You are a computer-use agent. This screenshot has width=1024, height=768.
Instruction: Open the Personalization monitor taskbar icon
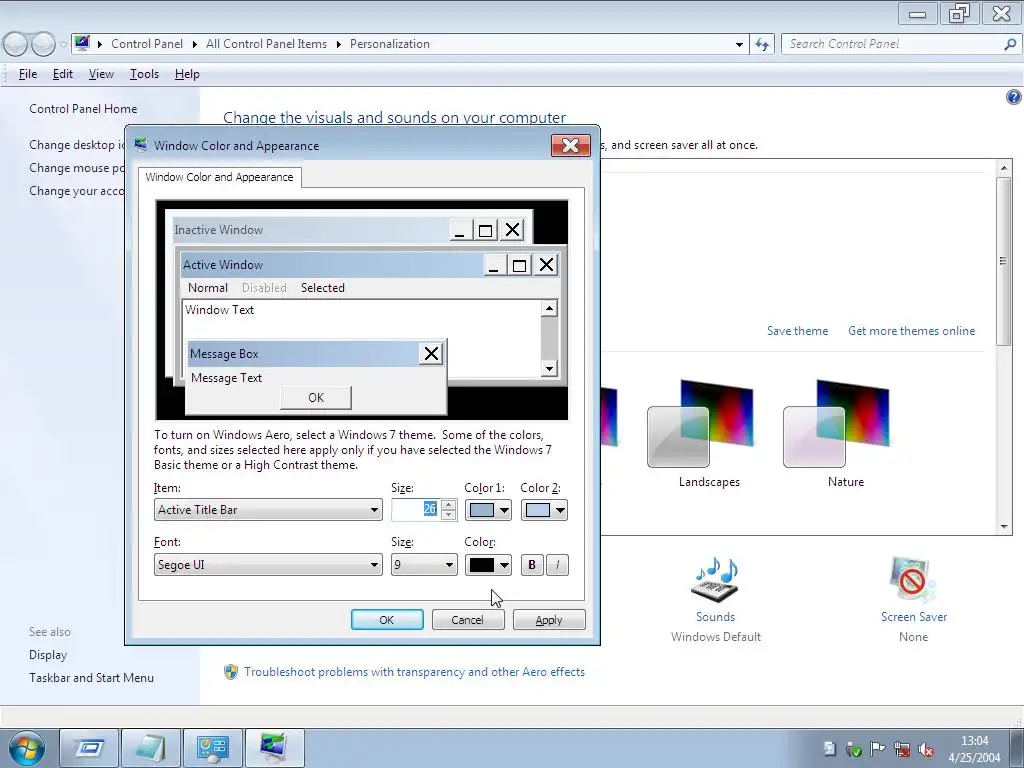point(274,748)
